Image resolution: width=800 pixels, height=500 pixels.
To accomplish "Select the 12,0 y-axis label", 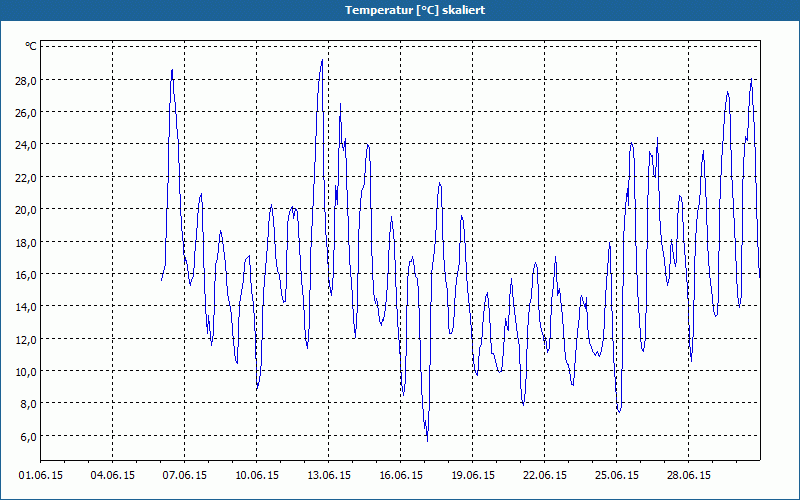I will click(x=26, y=340).
